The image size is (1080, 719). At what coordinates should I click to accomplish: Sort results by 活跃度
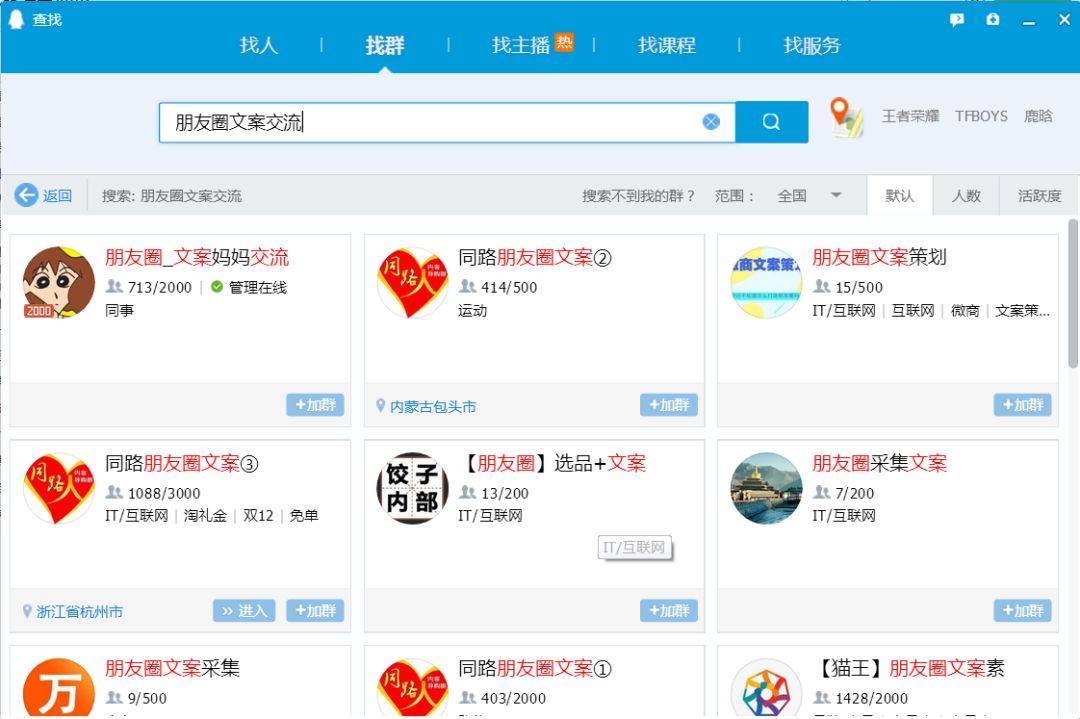point(1039,196)
